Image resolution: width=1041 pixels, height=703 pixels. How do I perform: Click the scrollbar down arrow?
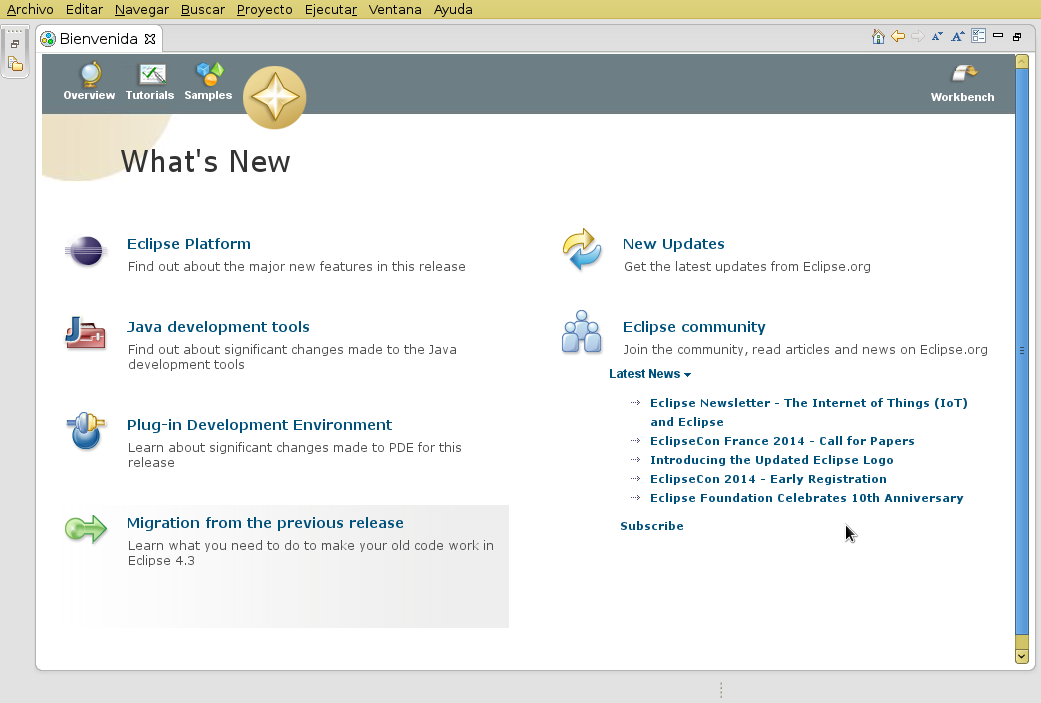[x=1022, y=656]
